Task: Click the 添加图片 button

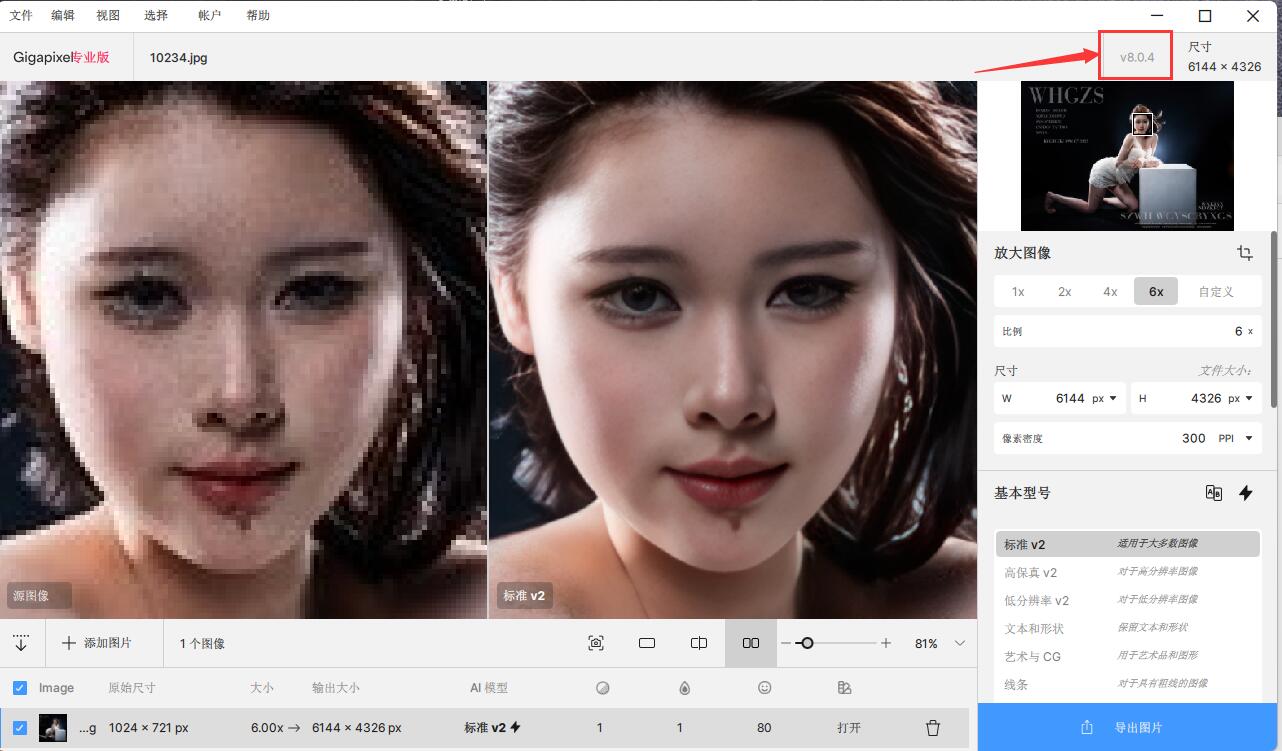Action: pos(97,643)
